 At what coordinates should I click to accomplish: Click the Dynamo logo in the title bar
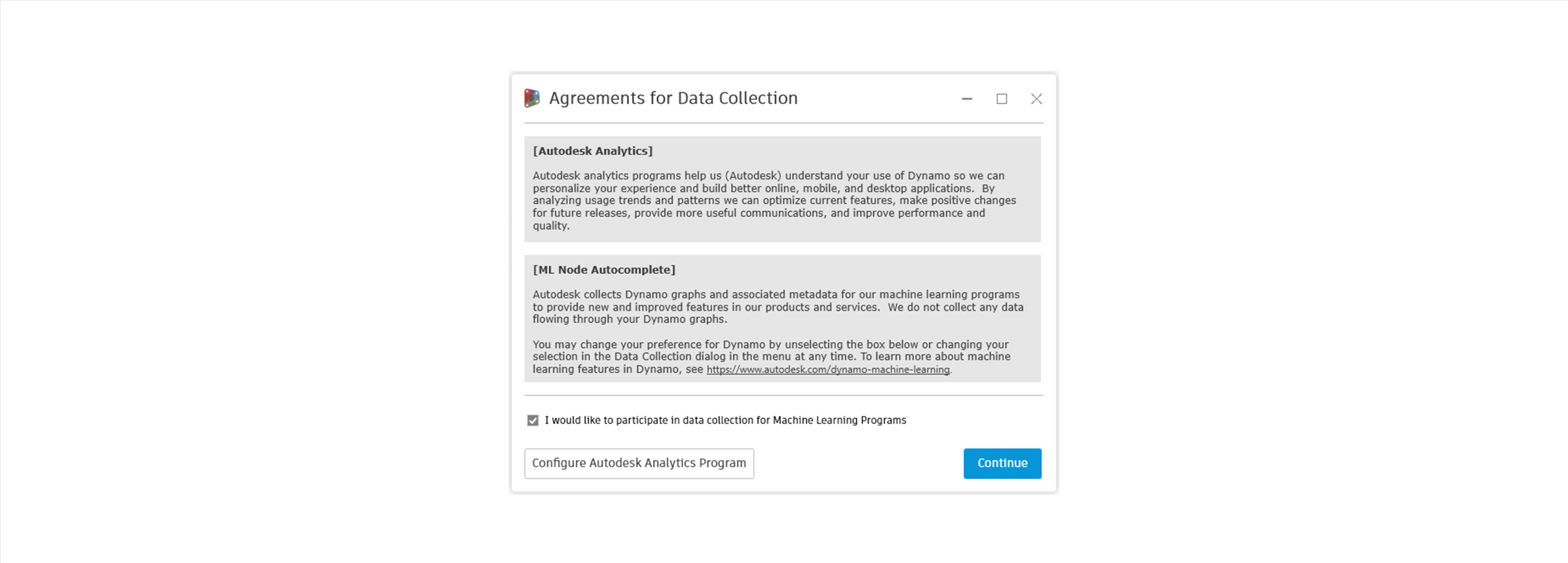point(532,98)
